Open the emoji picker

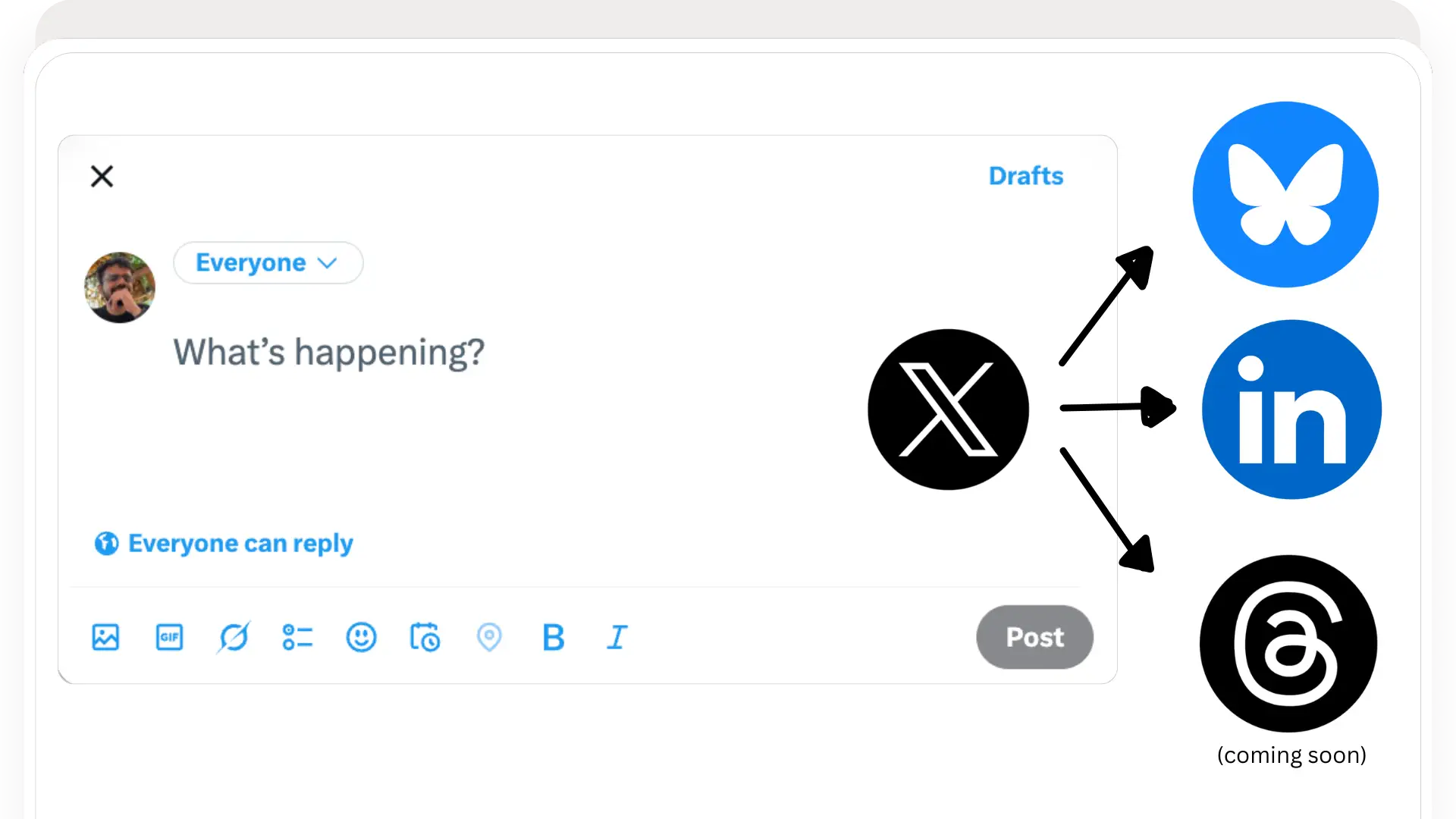coord(362,638)
